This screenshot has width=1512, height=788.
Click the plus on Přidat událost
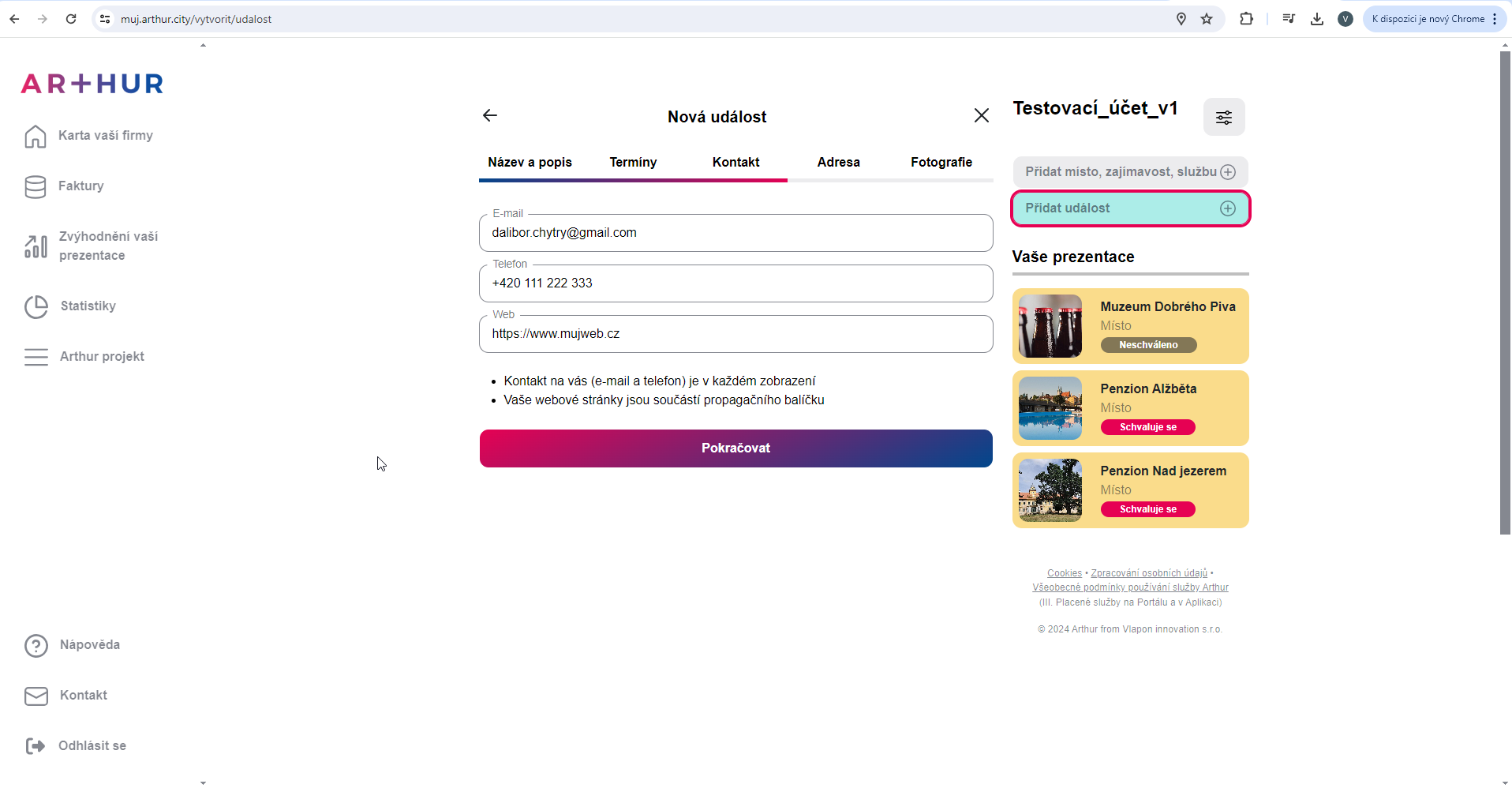pyautogui.click(x=1228, y=208)
